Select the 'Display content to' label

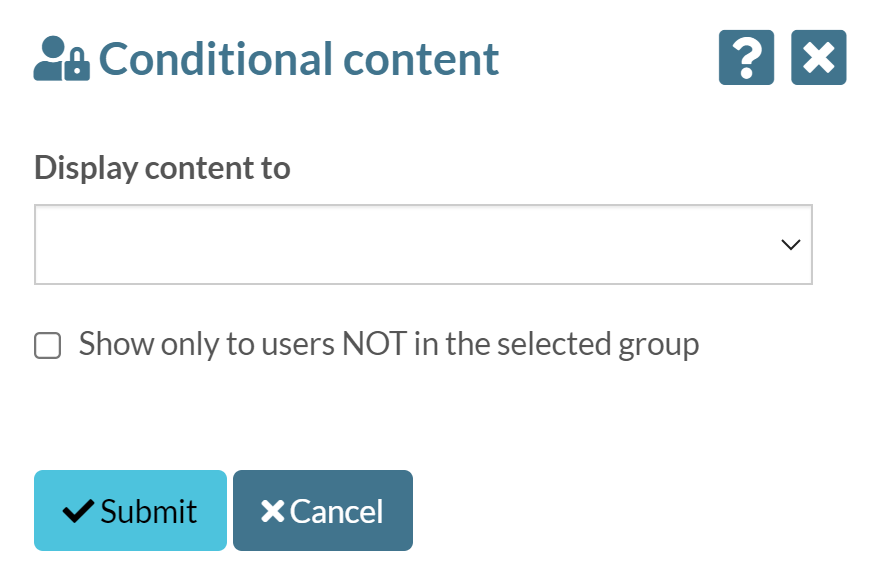coord(162,167)
